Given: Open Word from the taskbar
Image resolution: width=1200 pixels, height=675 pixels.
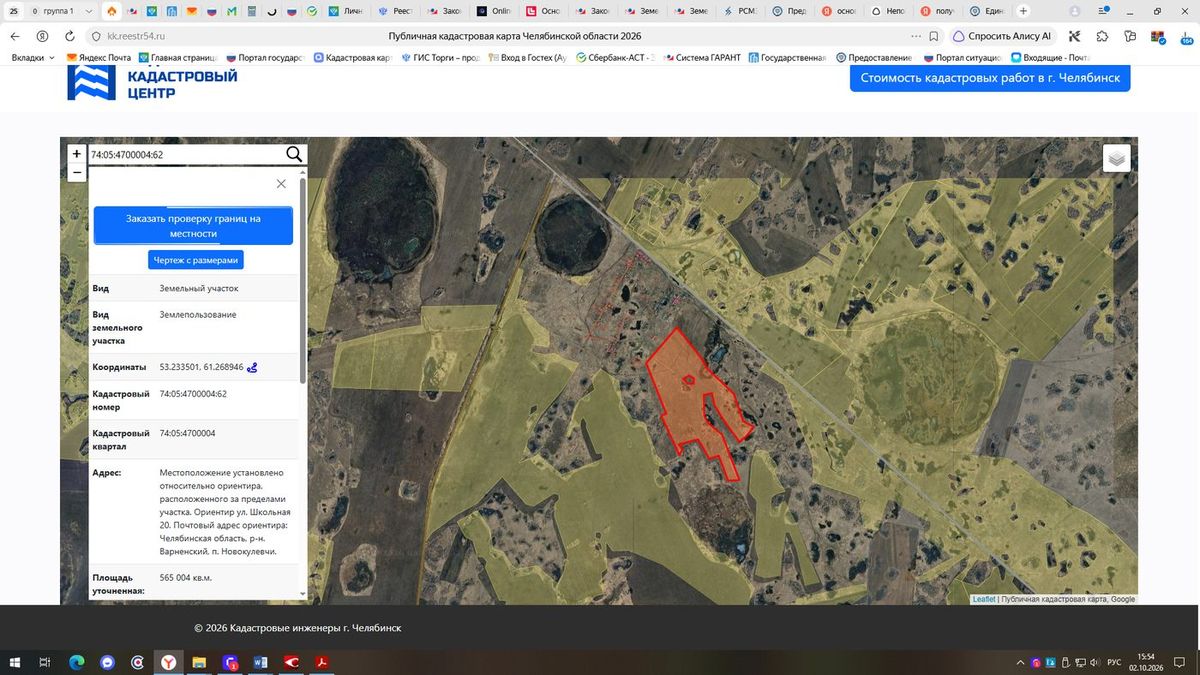Looking at the screenshot, I should coord(261,662).
